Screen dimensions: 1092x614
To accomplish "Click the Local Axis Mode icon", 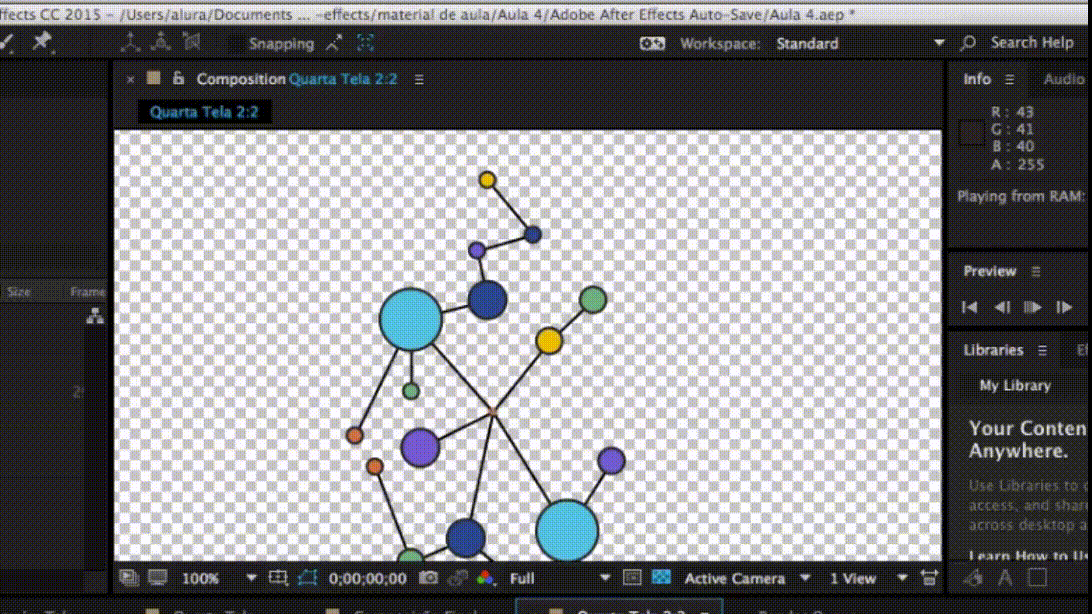I will tap(130, 42).
